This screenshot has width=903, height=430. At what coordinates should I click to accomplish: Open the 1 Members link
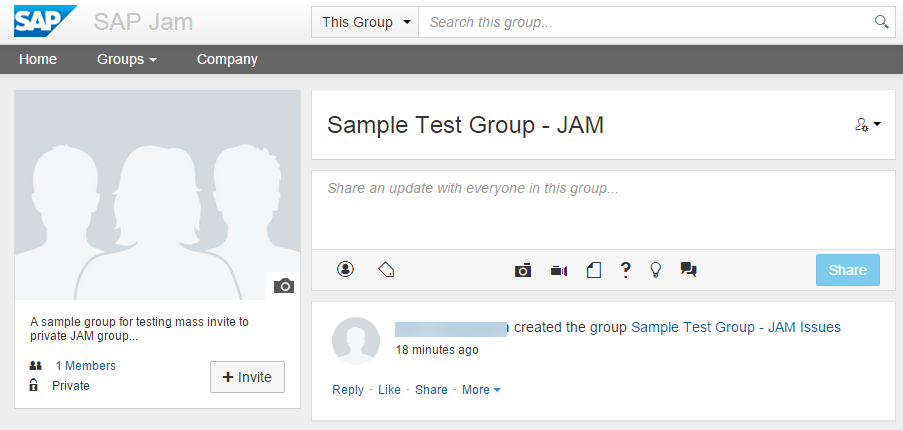(x=85, y=366)
